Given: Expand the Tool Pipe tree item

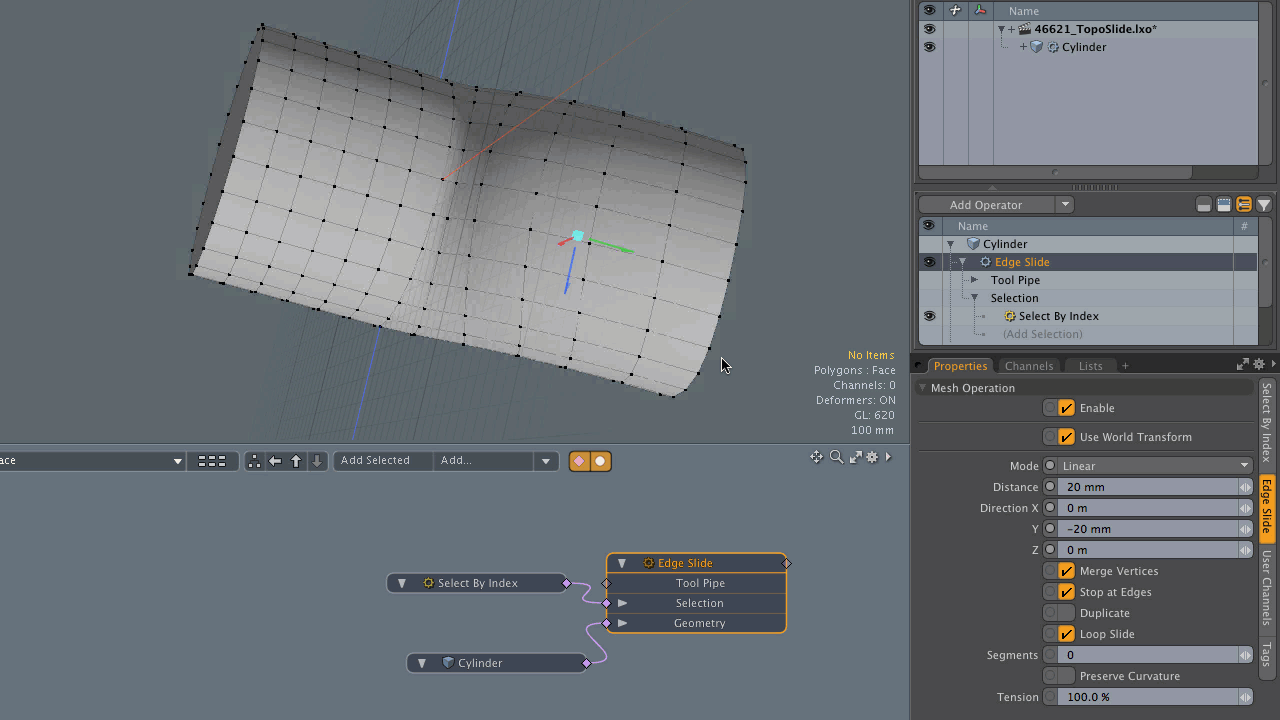Looking at the screenshot, I should [x=974, y=280].
